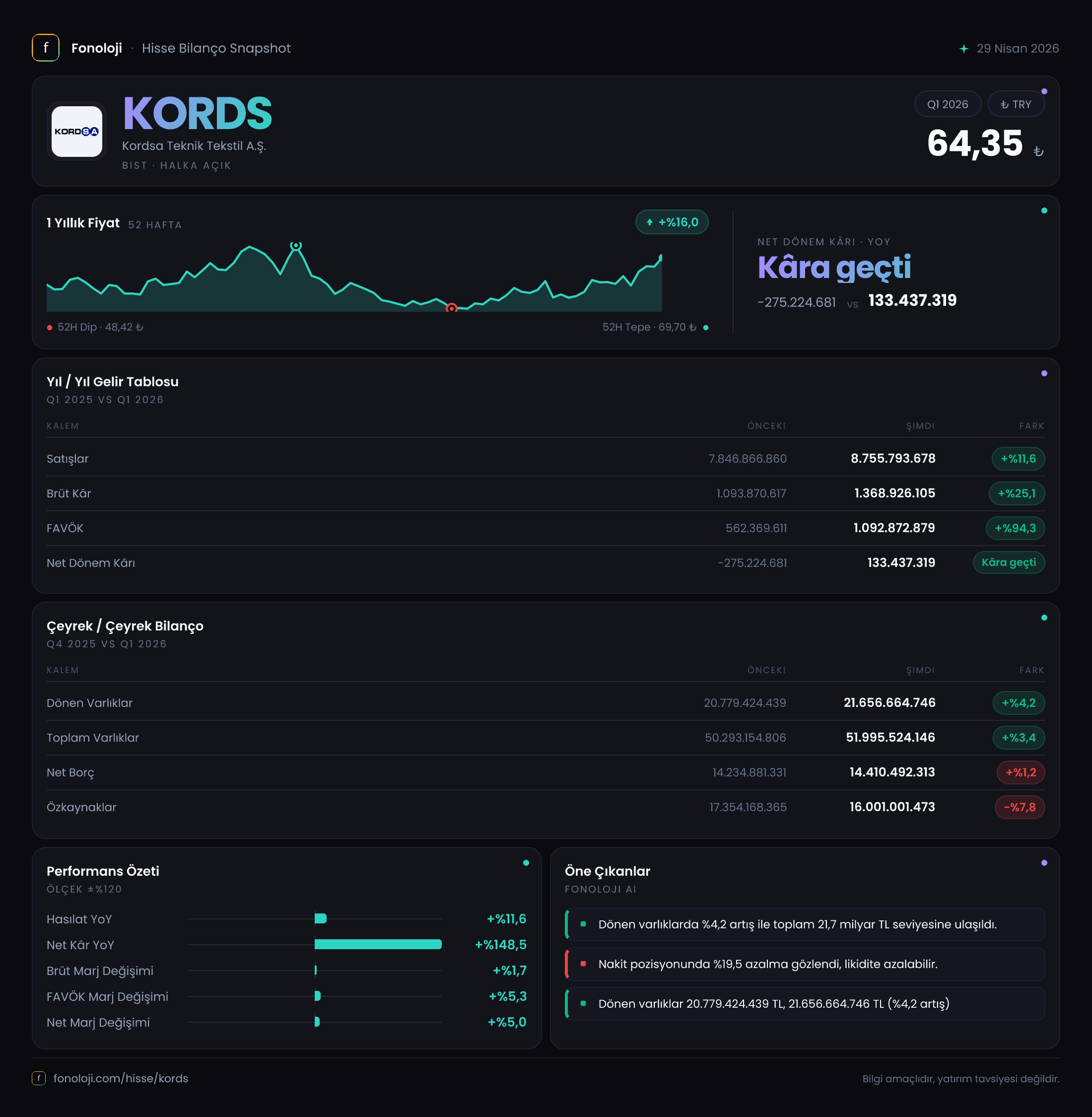Click the Satışlar previous value 7.846.866.860
Screen dimensions: 1092x1117
[748, 459]
